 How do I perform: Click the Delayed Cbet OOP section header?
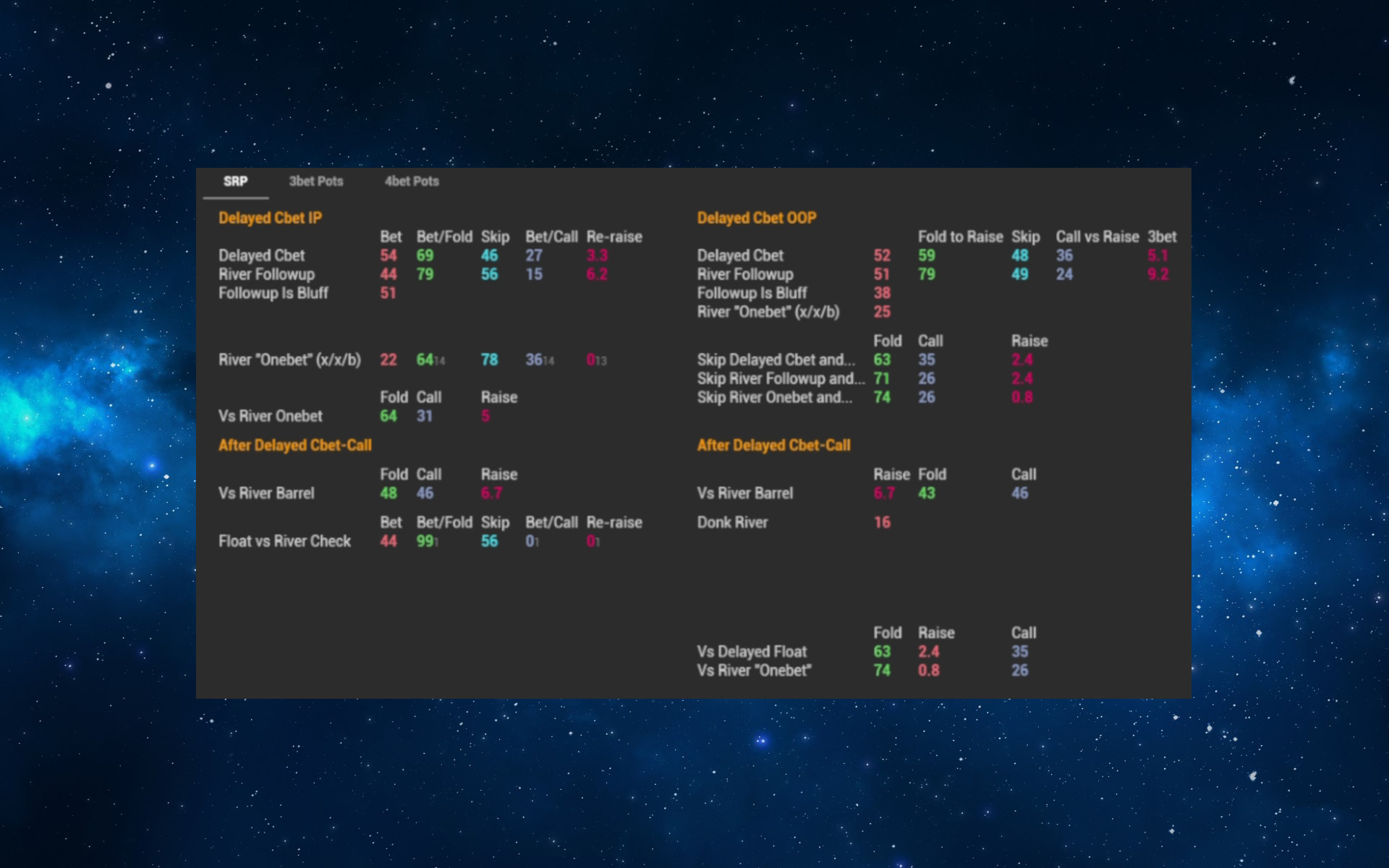point(757,218)
